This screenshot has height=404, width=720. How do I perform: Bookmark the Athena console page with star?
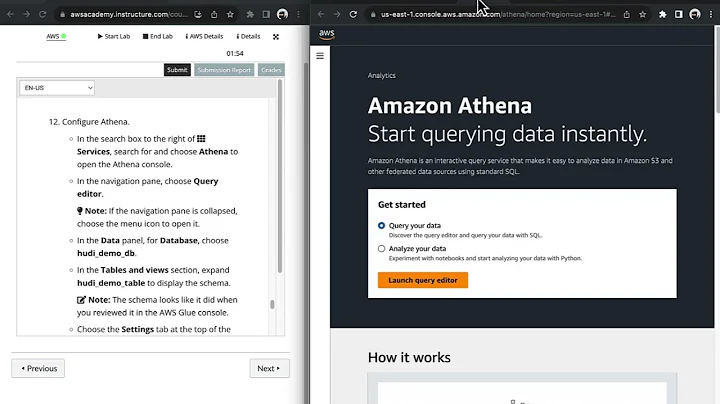click(x=643, y=15)
